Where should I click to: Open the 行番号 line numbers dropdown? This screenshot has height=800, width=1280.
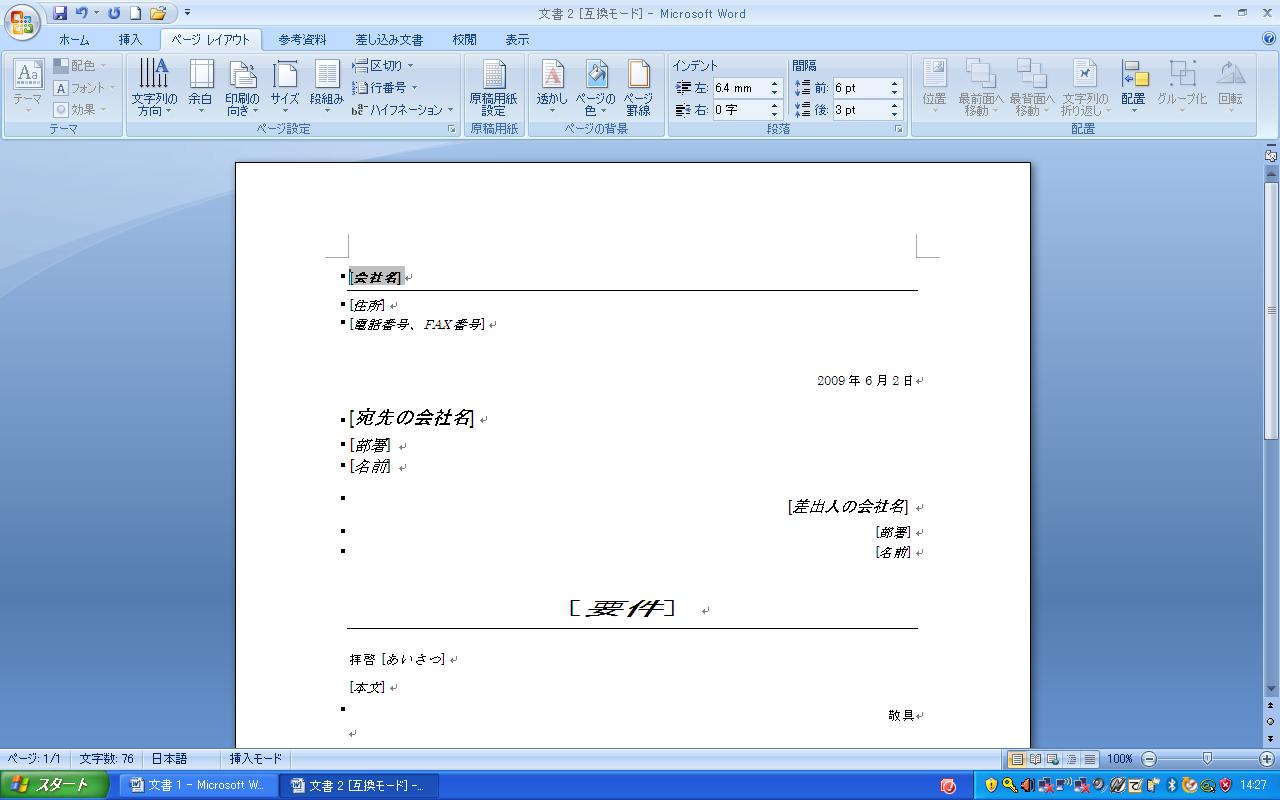(x=385, y=88)
